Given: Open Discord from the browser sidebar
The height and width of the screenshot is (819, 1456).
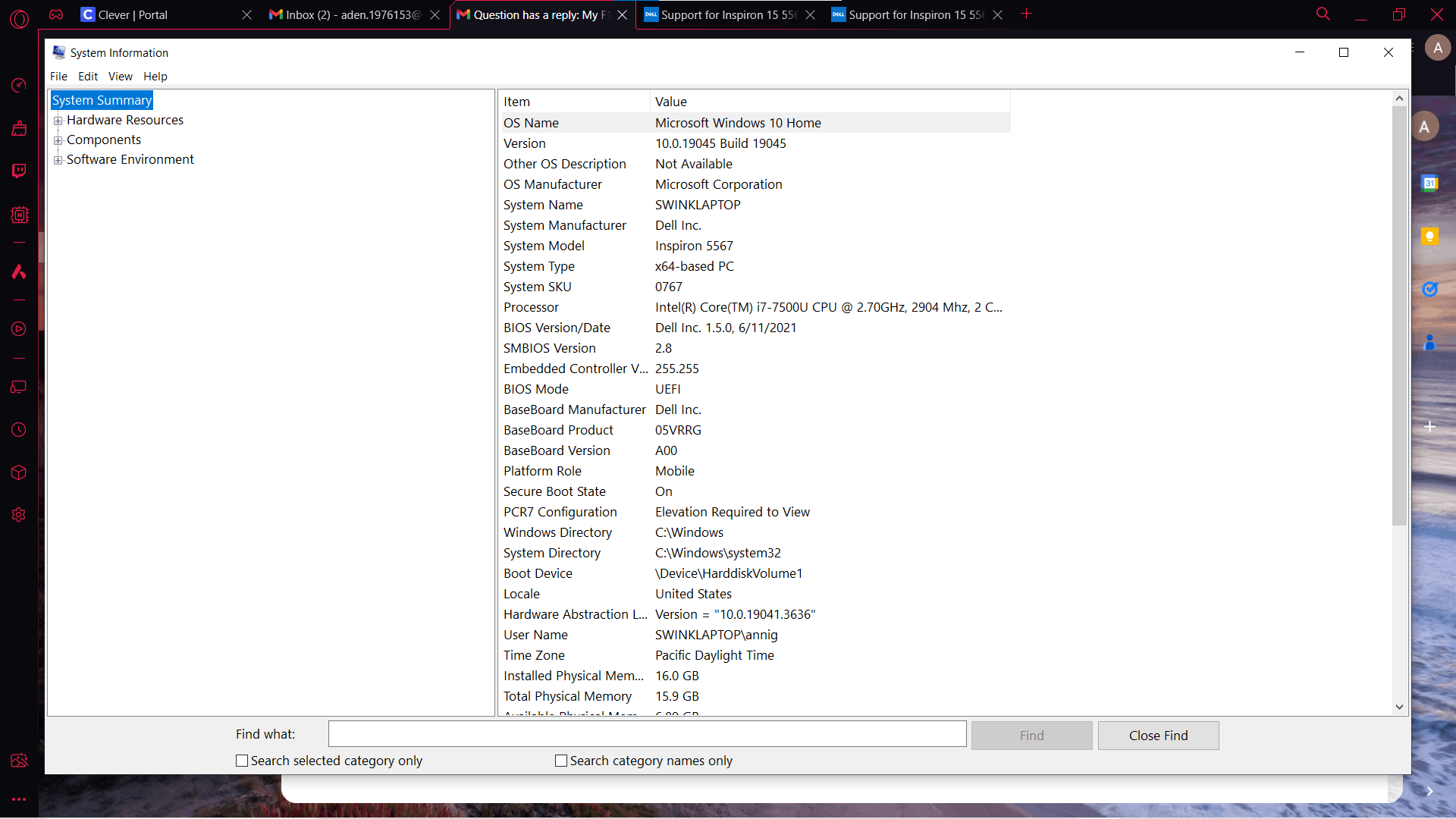Looking at the screenshot, I should [x=19, y=271].
